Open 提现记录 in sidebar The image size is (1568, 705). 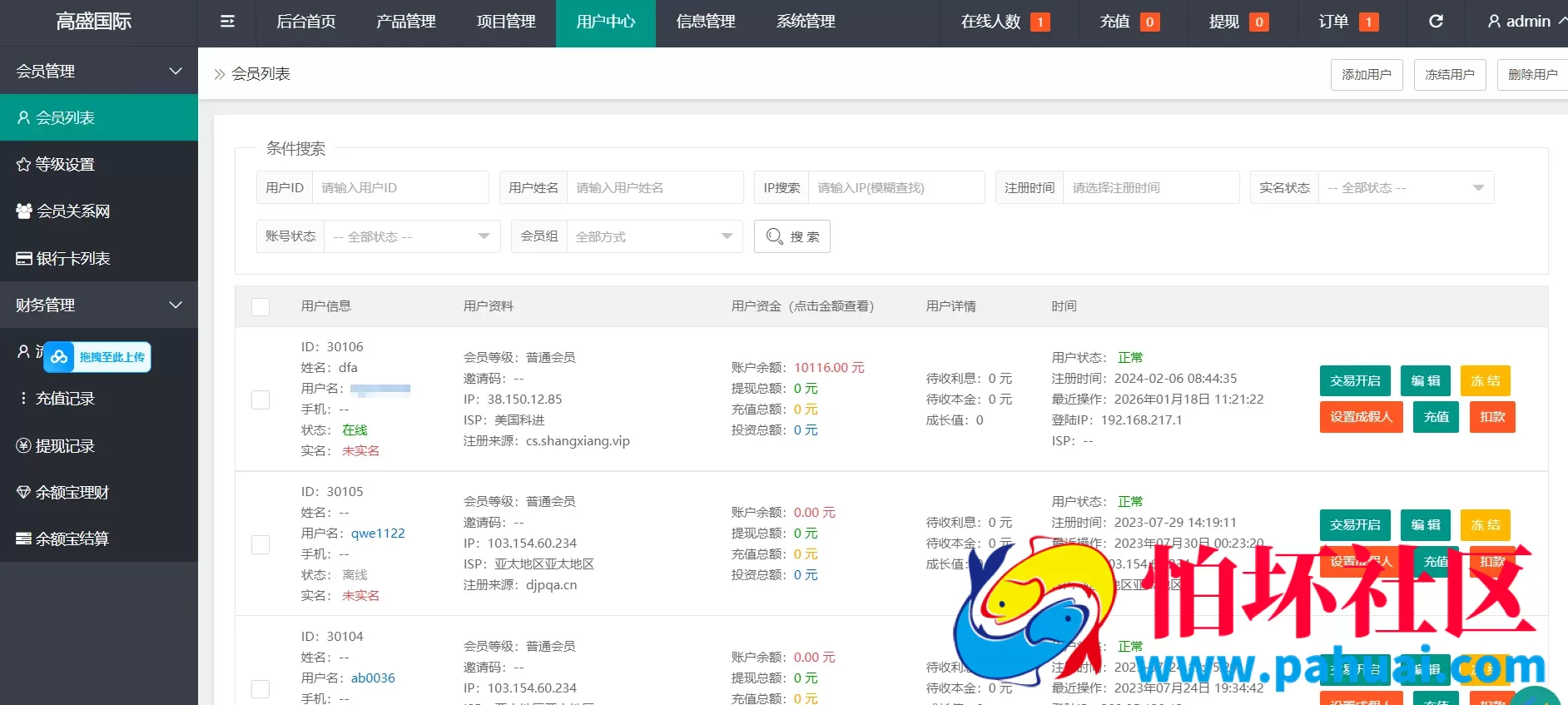pyautogui.click(x=99, y=446)
